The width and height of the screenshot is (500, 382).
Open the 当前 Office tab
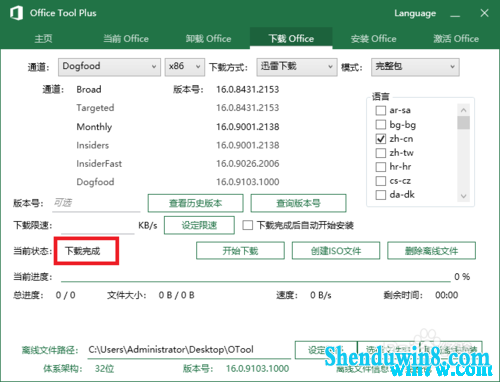[x=126, y=39]
